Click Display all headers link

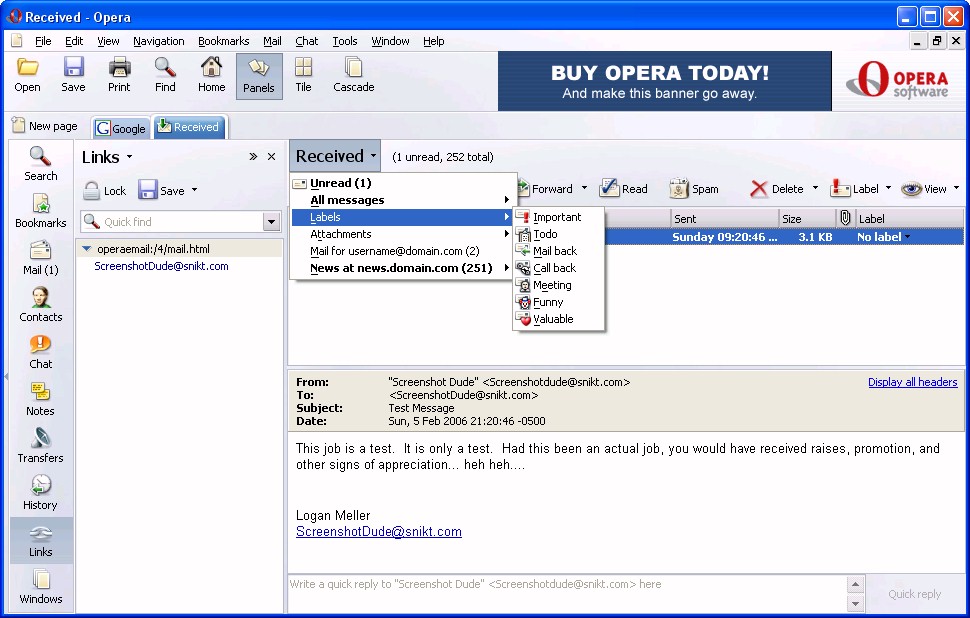[912, 382]
